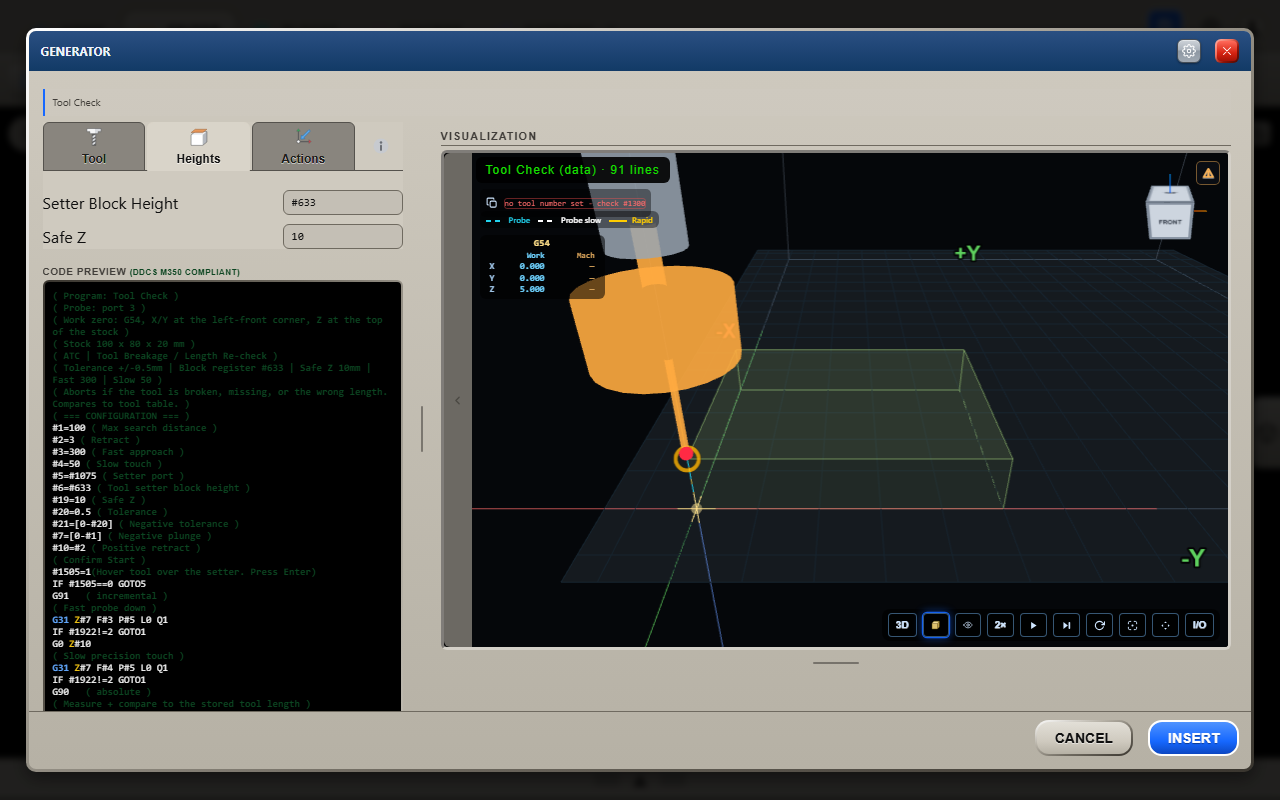Open the info tab icon

point(381,146)
